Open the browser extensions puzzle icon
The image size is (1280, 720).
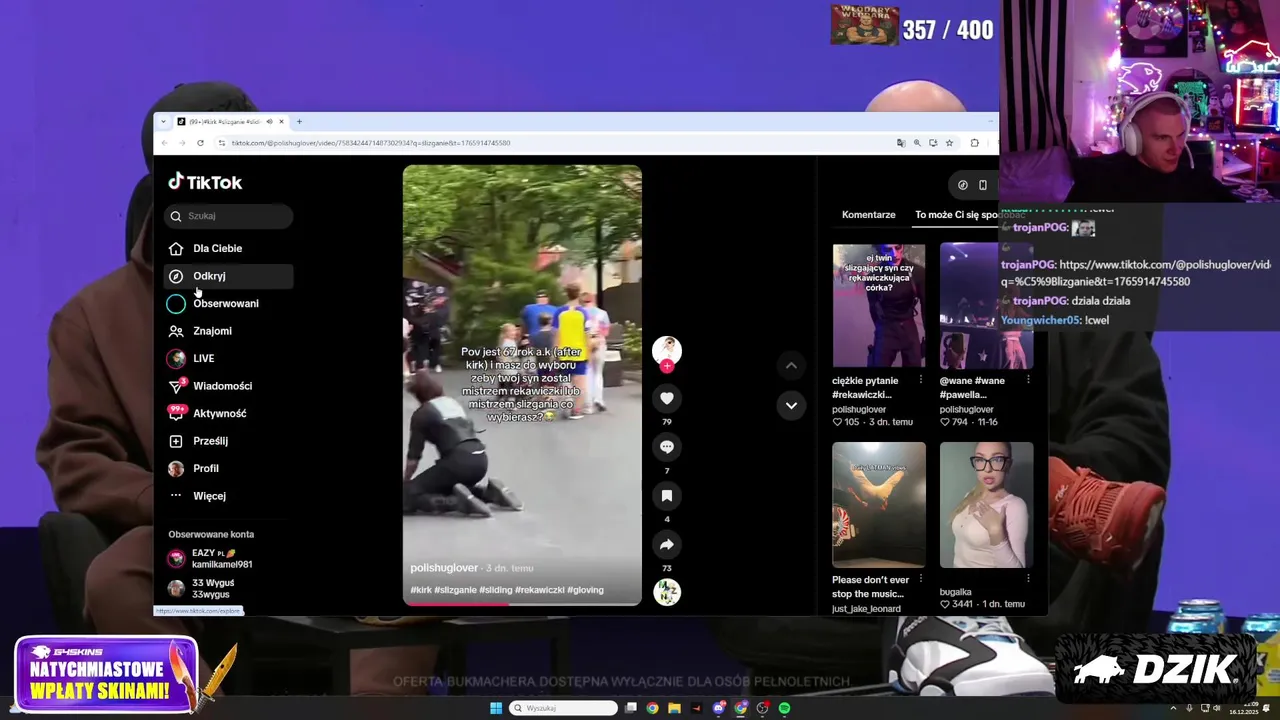[x=975, y=143]
